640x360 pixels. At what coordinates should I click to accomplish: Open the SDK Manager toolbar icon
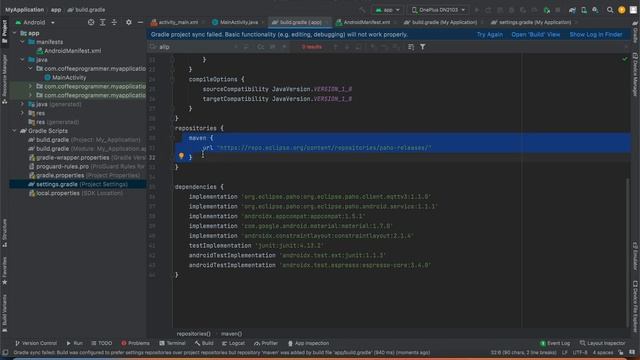(595, 10)
